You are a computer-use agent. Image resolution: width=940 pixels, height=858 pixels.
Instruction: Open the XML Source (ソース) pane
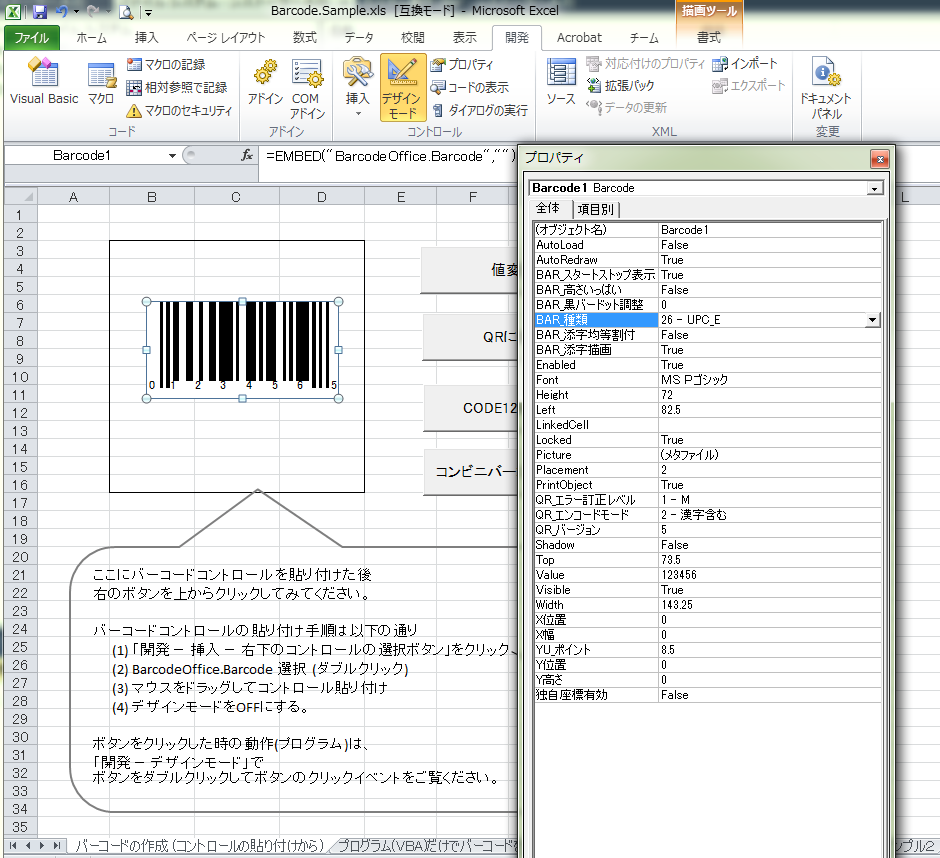(561, 83)
